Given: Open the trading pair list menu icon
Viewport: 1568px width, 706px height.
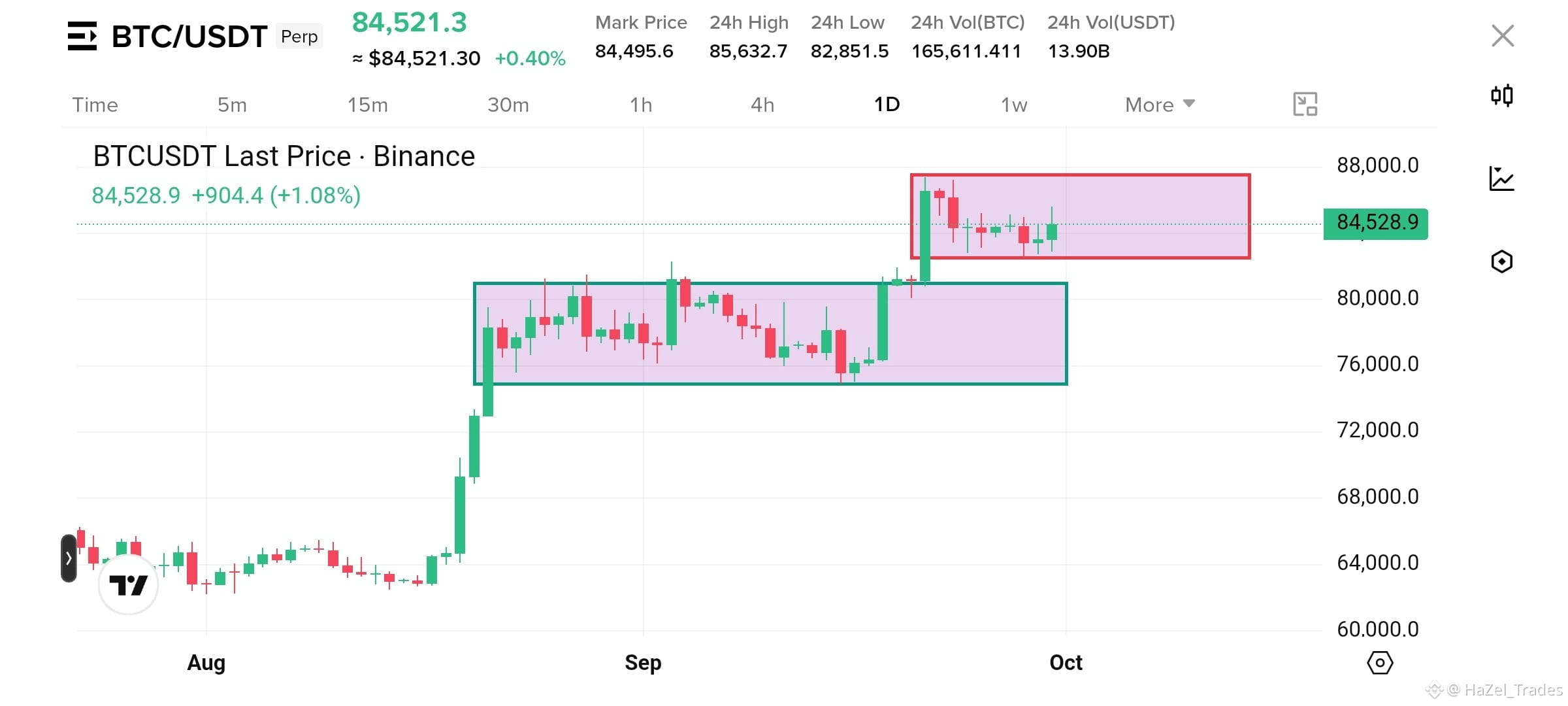Looking at the screenshot, I should tap(82, 36).
